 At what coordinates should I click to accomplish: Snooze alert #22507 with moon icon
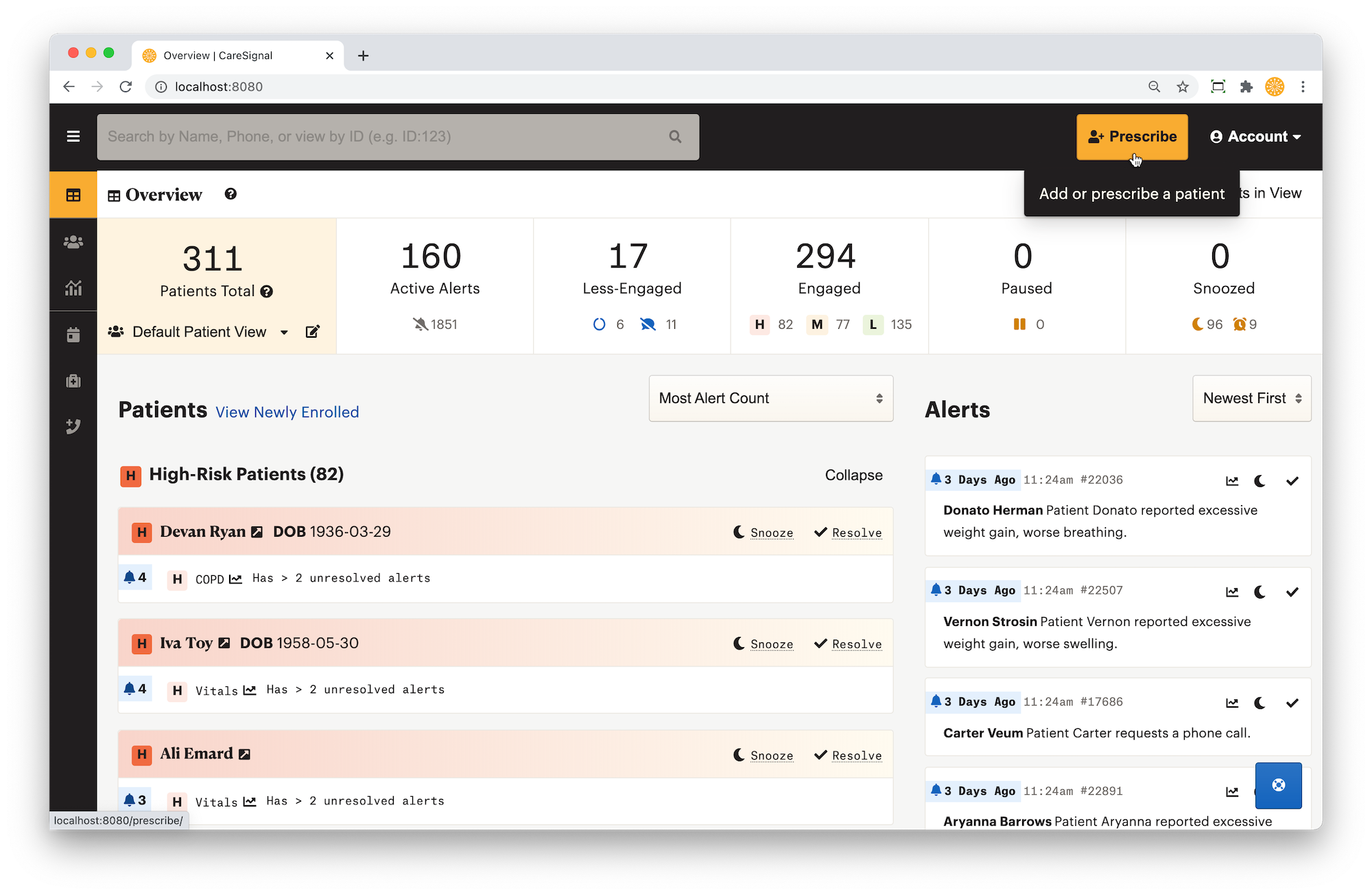coord(1259,592)
